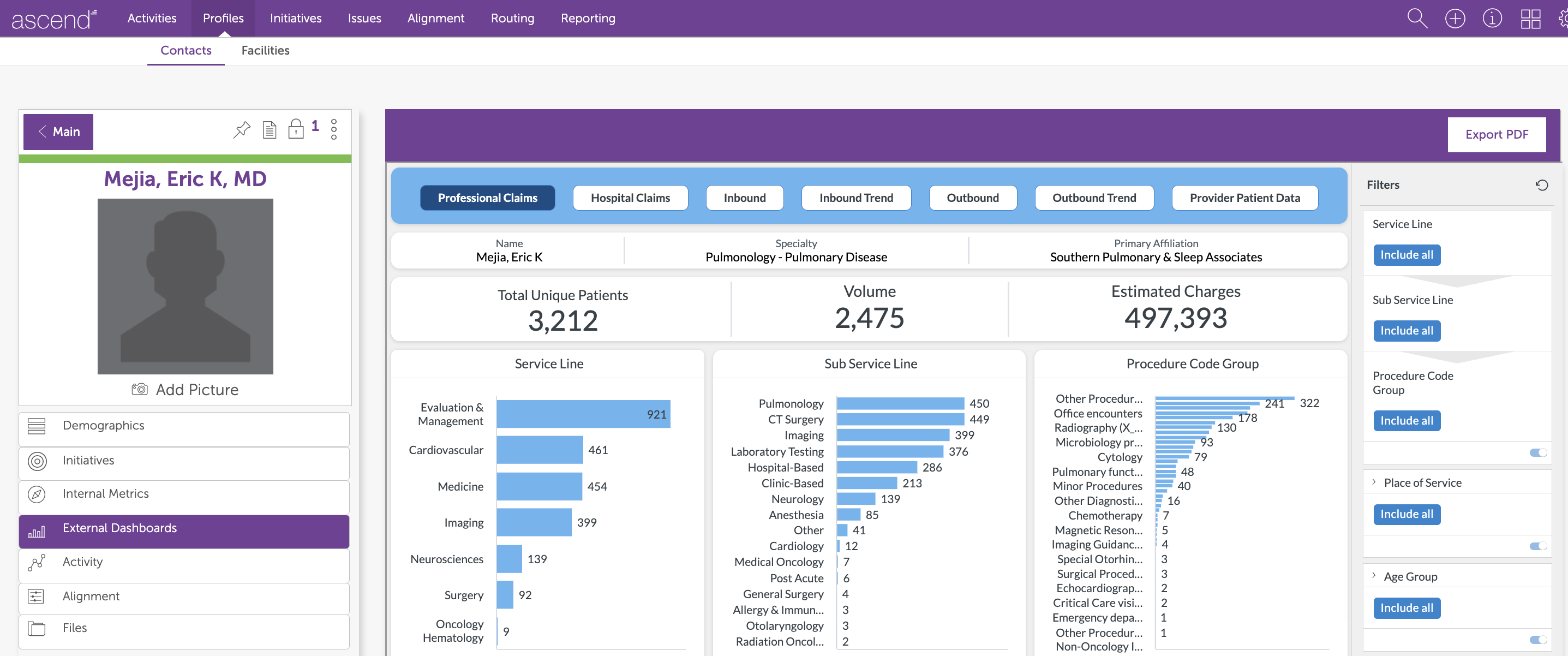1568x656 pixels.
Task: Open the notes document icon
Action: pyautogui.click(x=269, y=130)
